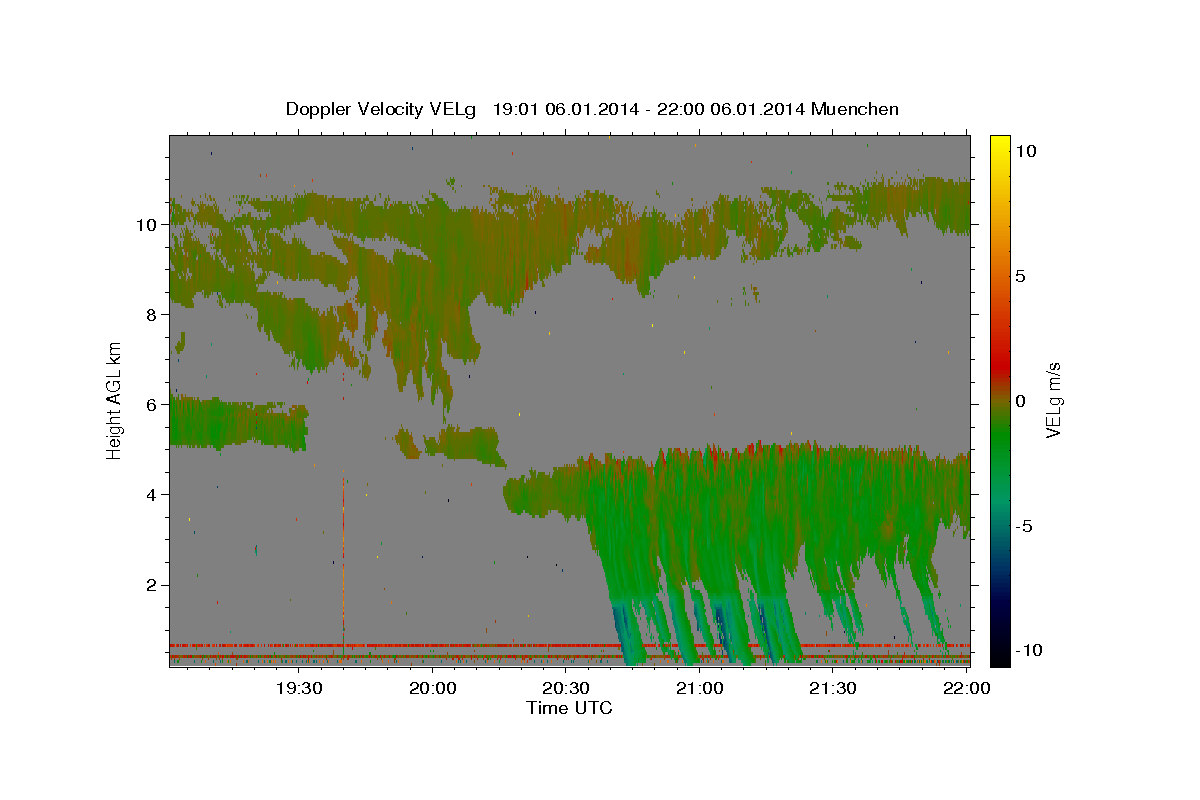Click the height tick label 4
The image size is (1200, 800).
click(x=154, y=495)
